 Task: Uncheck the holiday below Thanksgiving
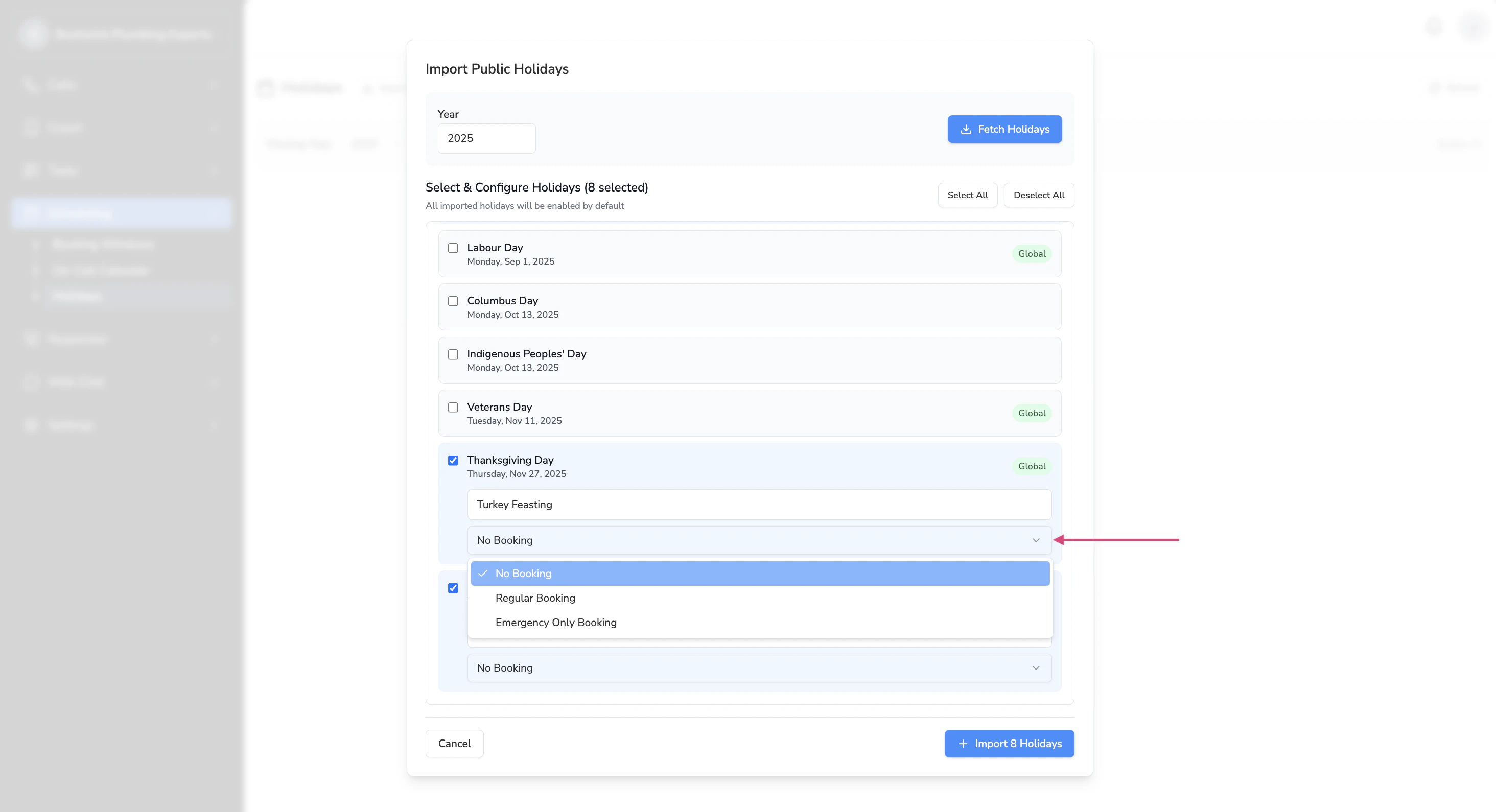point(453,588)
